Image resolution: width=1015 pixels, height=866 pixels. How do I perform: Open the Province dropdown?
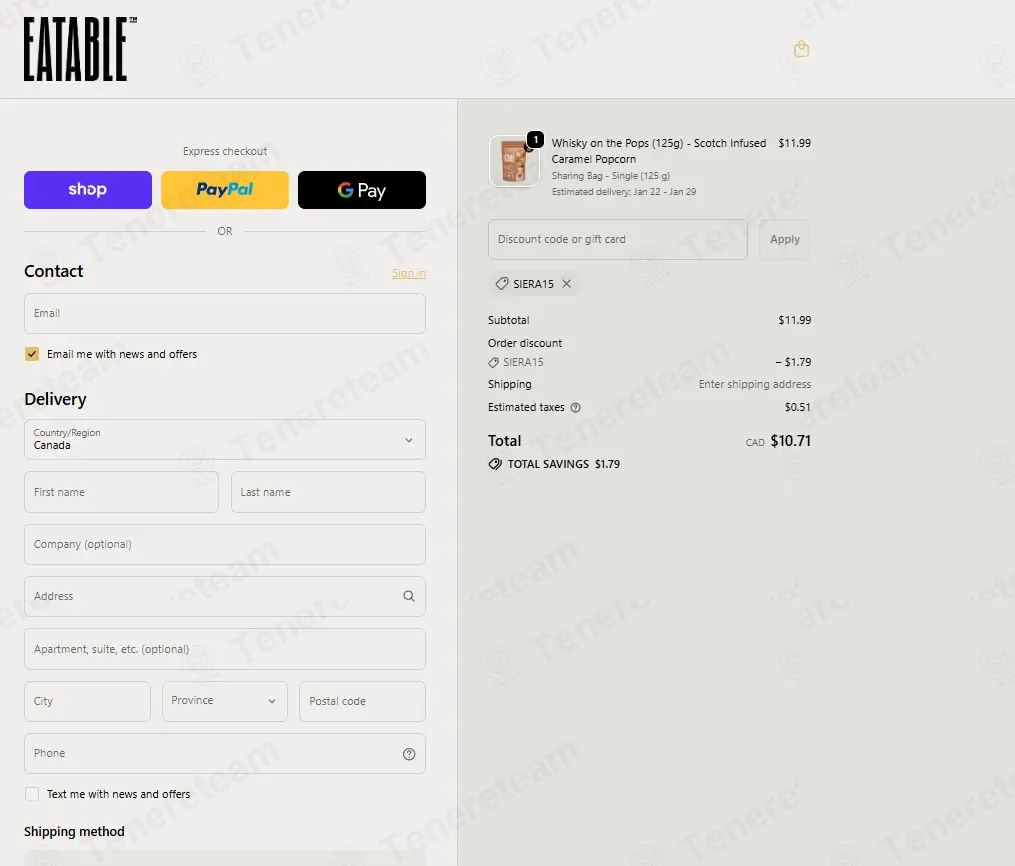pyautogui.click(x=225, y=701)
